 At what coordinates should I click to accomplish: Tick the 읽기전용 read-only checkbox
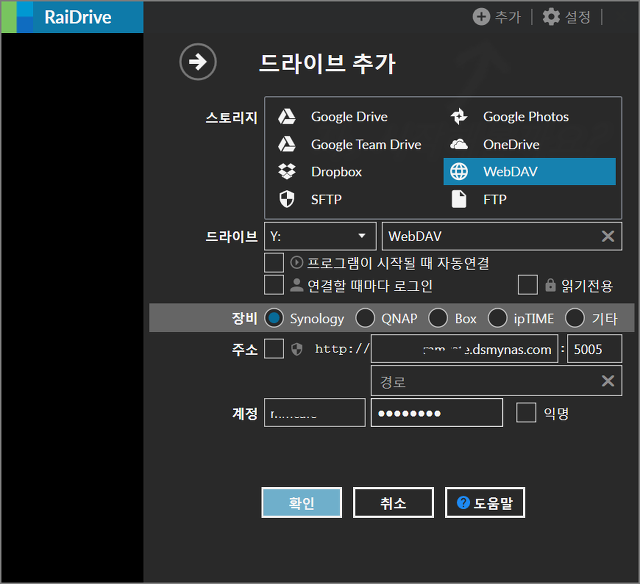click(528, 285)
